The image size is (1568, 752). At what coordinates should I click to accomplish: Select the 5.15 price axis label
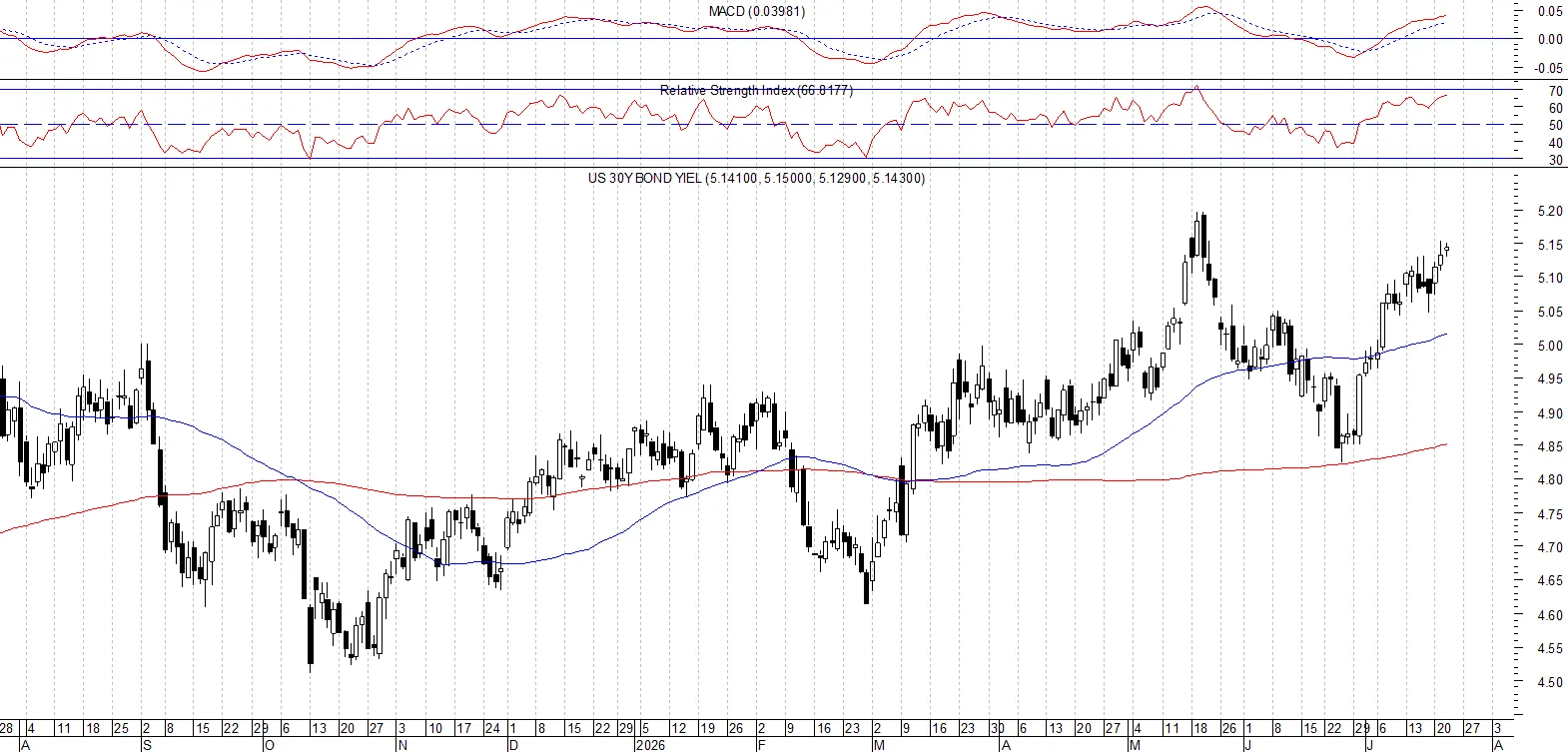(x=1551, y=246)
